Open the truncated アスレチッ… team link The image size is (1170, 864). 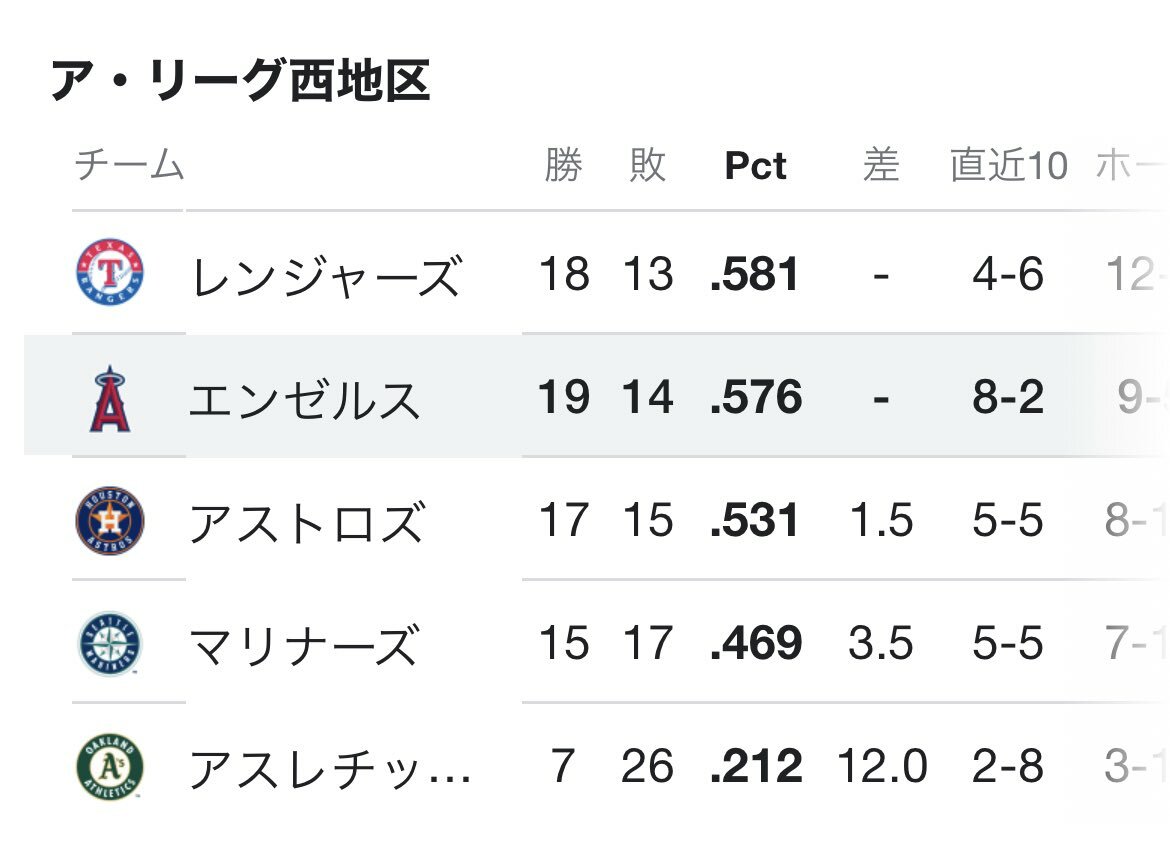tap(330, 768)
